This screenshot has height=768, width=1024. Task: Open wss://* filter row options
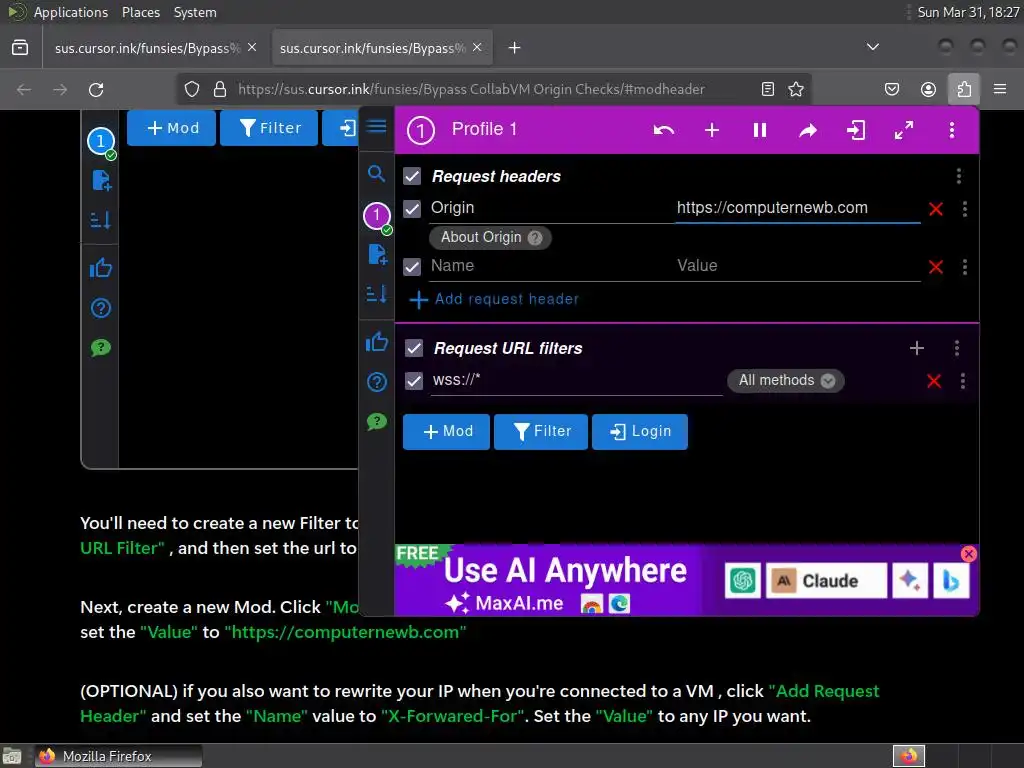963,381
